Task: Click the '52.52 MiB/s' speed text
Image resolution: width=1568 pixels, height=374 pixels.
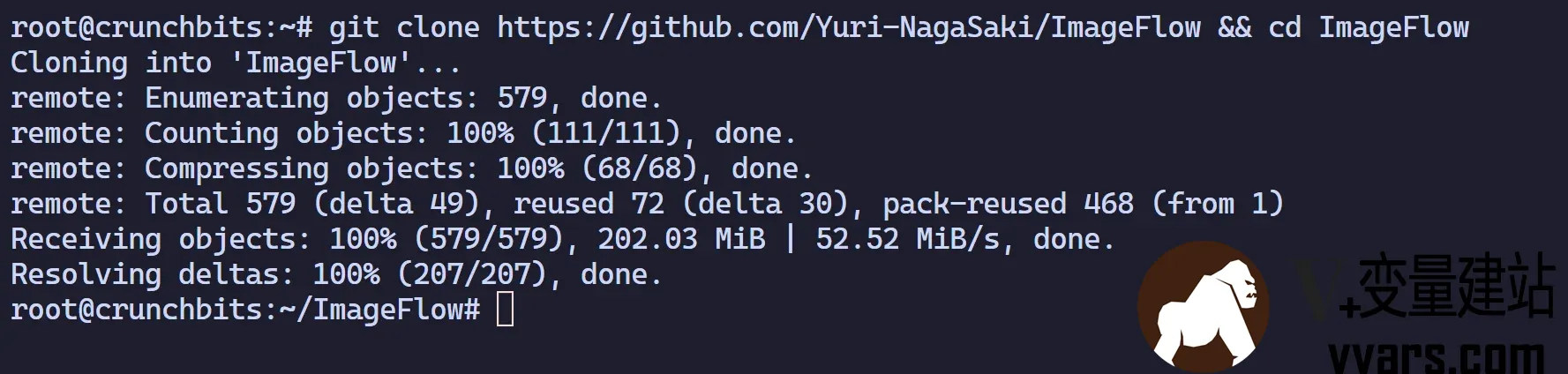Action: [908, 239]
